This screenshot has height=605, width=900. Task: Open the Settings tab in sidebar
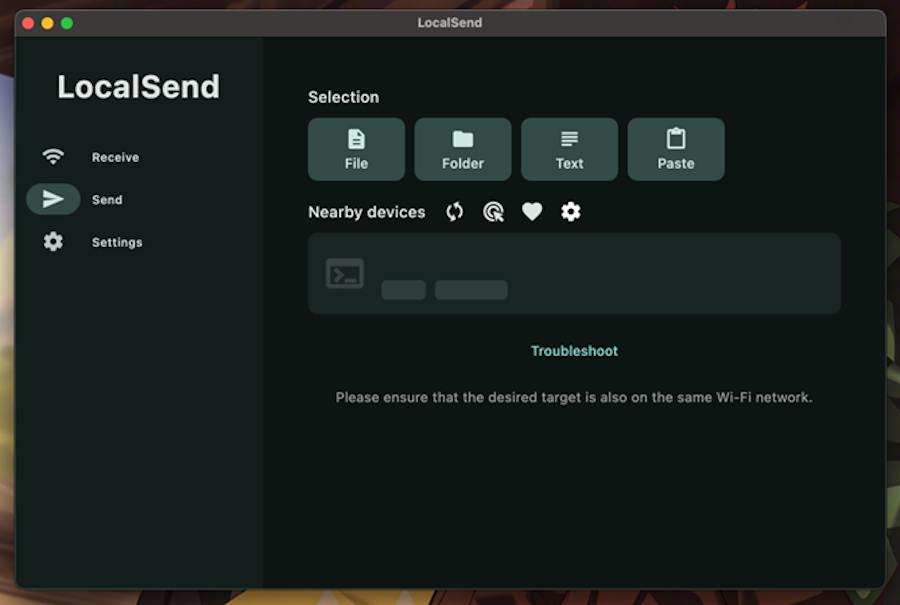(91, 242)
